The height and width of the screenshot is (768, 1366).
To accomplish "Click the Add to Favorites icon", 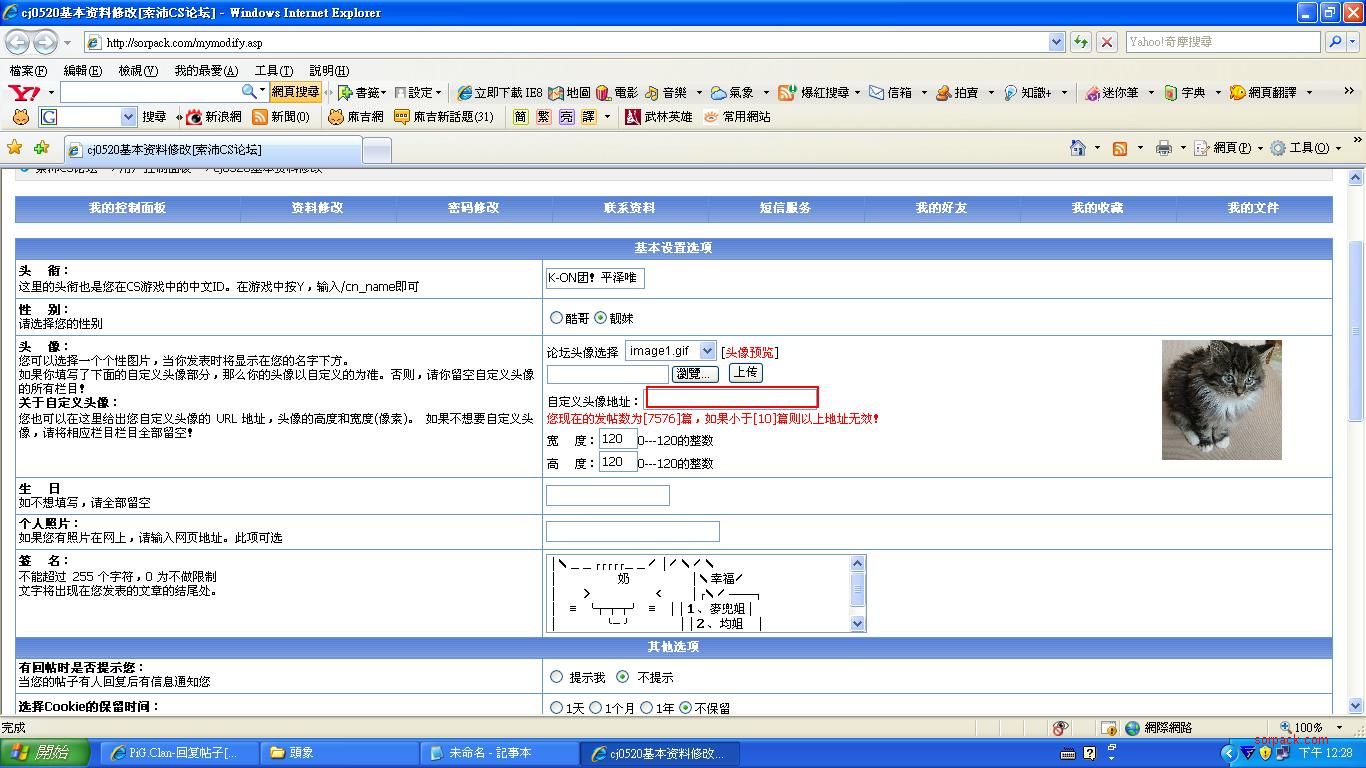I will tap(41, 148).
